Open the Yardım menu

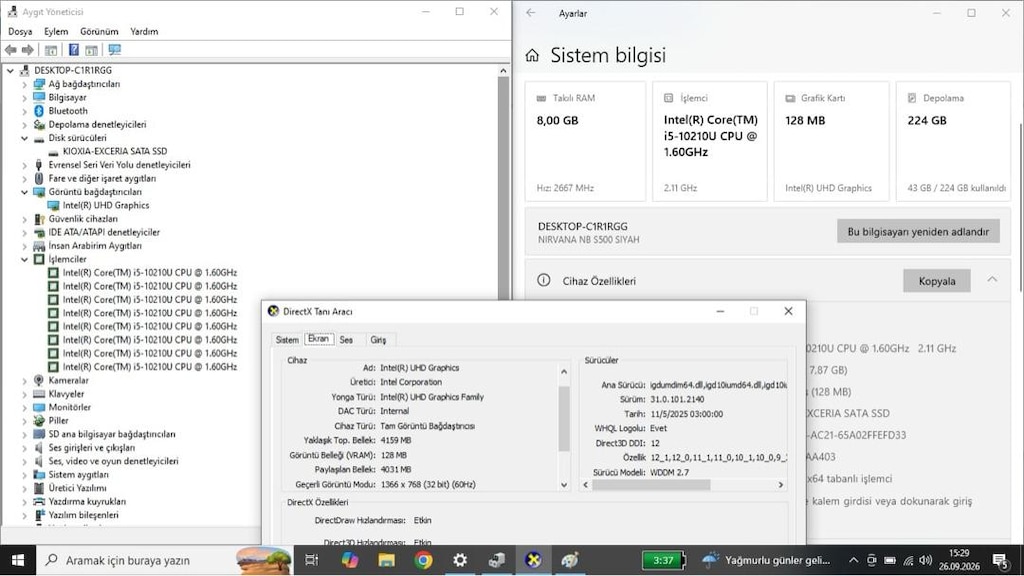[x=144, y=31]
